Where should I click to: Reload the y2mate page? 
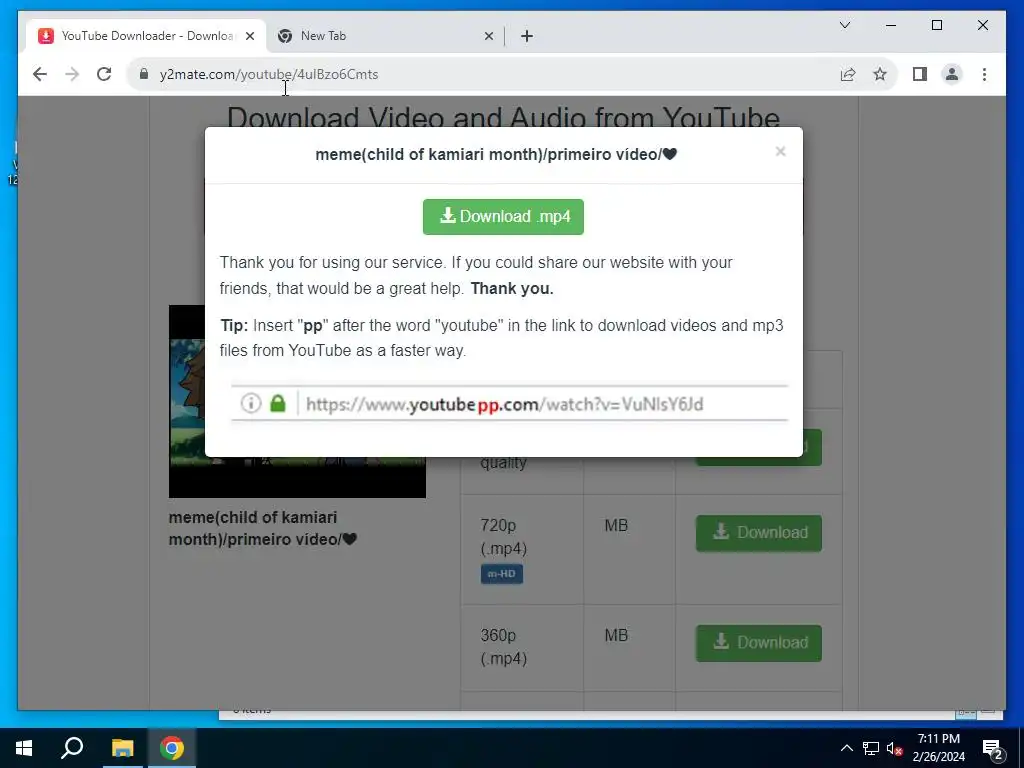coord(104,74)
